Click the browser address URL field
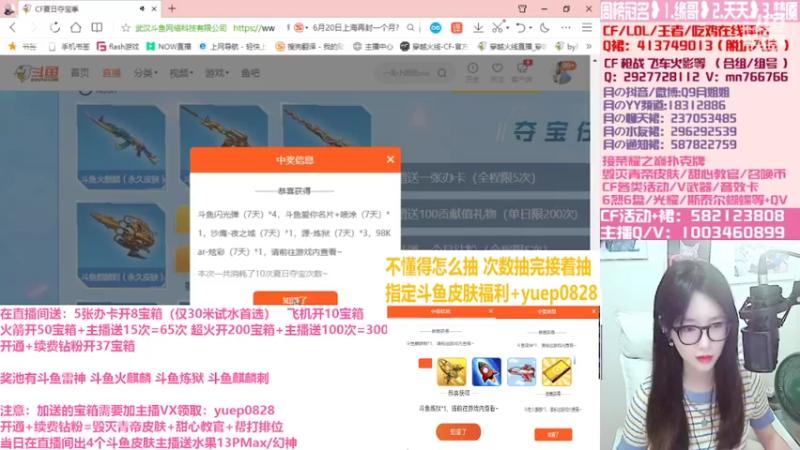The height and width of the screenshot is (450, 800). click(x=205, y=28)
